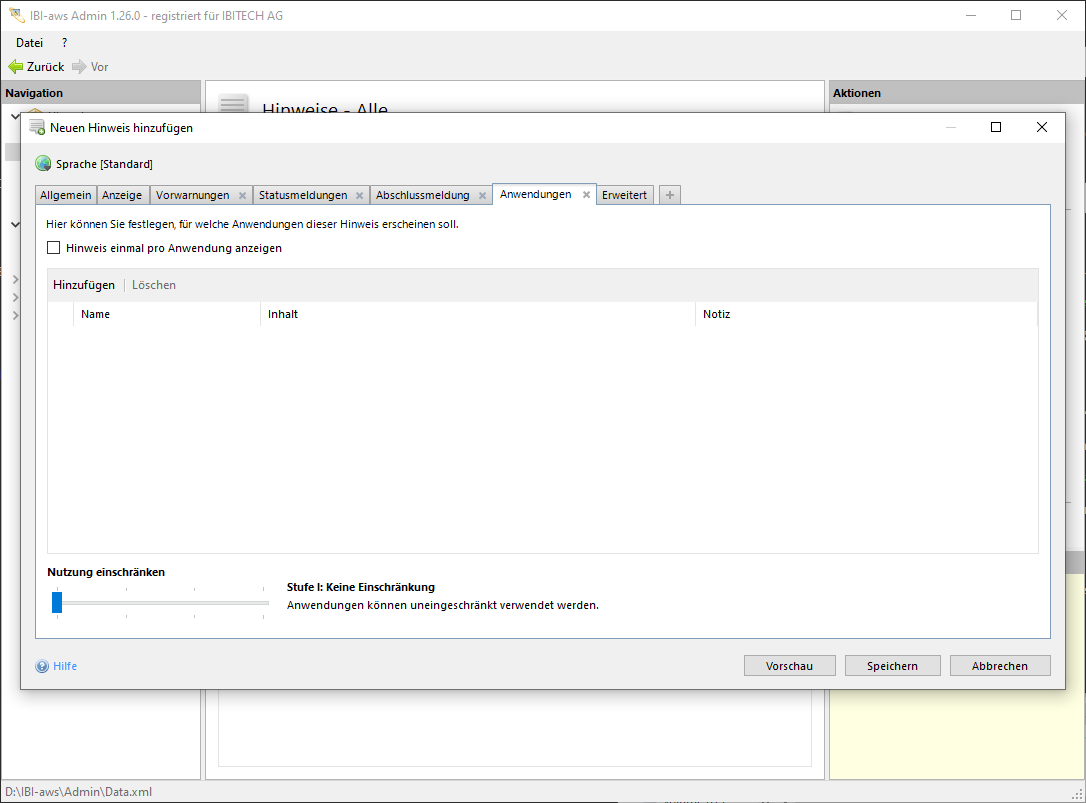Screen dimensions: 1086x803
Task: Click the globe icon next to Sprache [Standard]
Action: click(43, 164)
